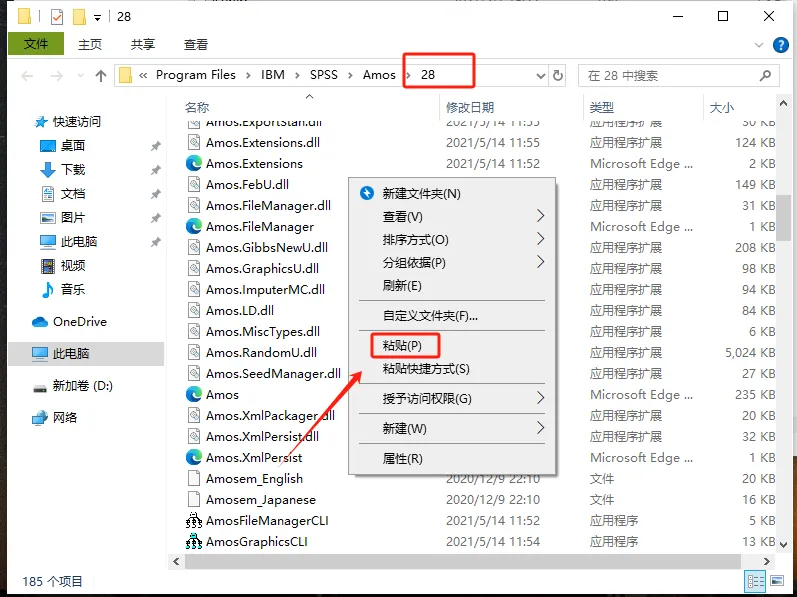Open the blue help question mark icon
The width and height of the screenshot is (797, 597).
coord(781,45)
